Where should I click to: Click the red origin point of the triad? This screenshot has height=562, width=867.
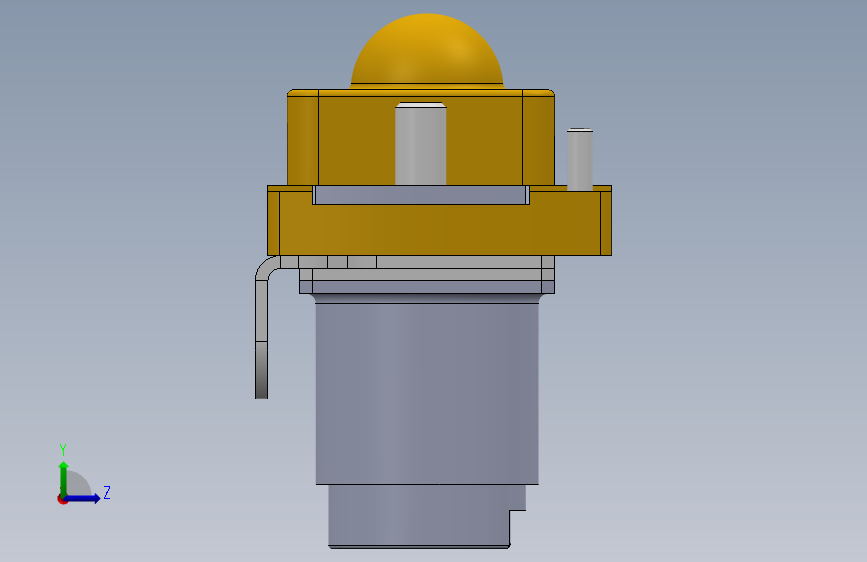pos(61,500)
